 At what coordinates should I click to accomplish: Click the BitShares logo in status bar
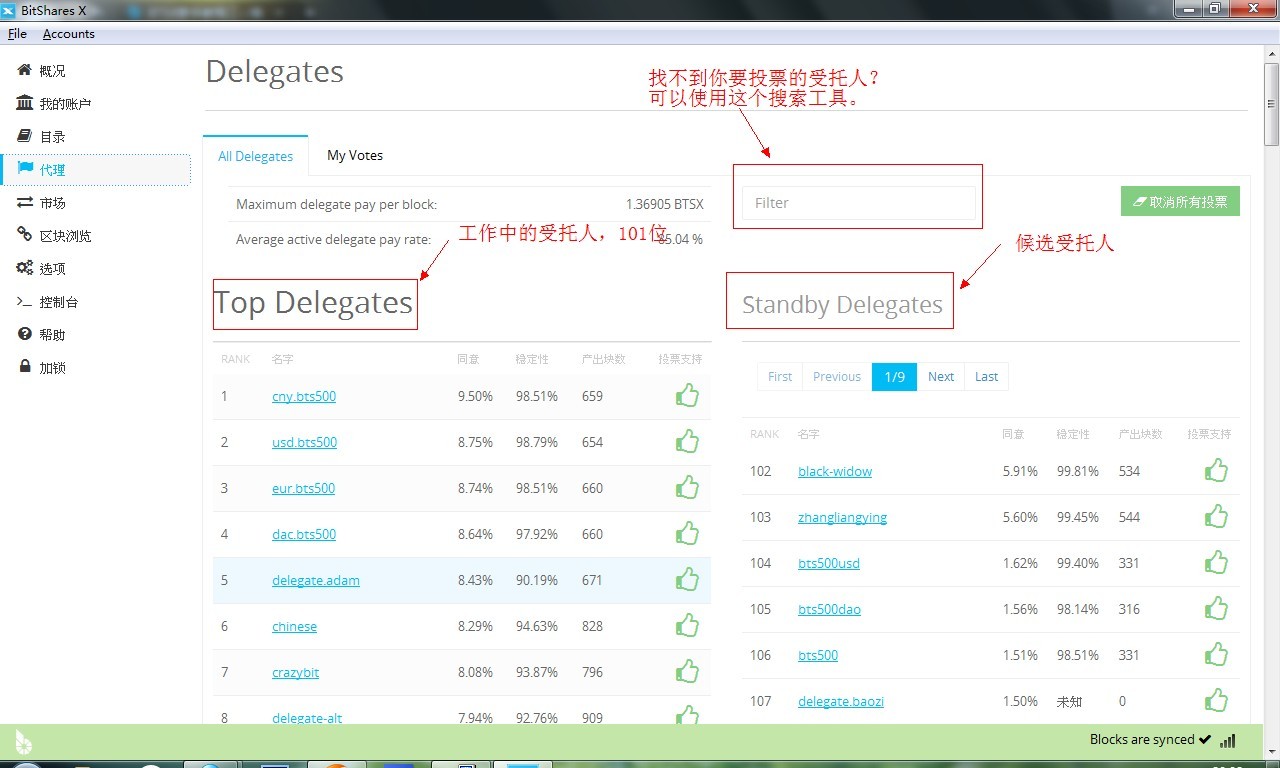[x=23, y=741]
